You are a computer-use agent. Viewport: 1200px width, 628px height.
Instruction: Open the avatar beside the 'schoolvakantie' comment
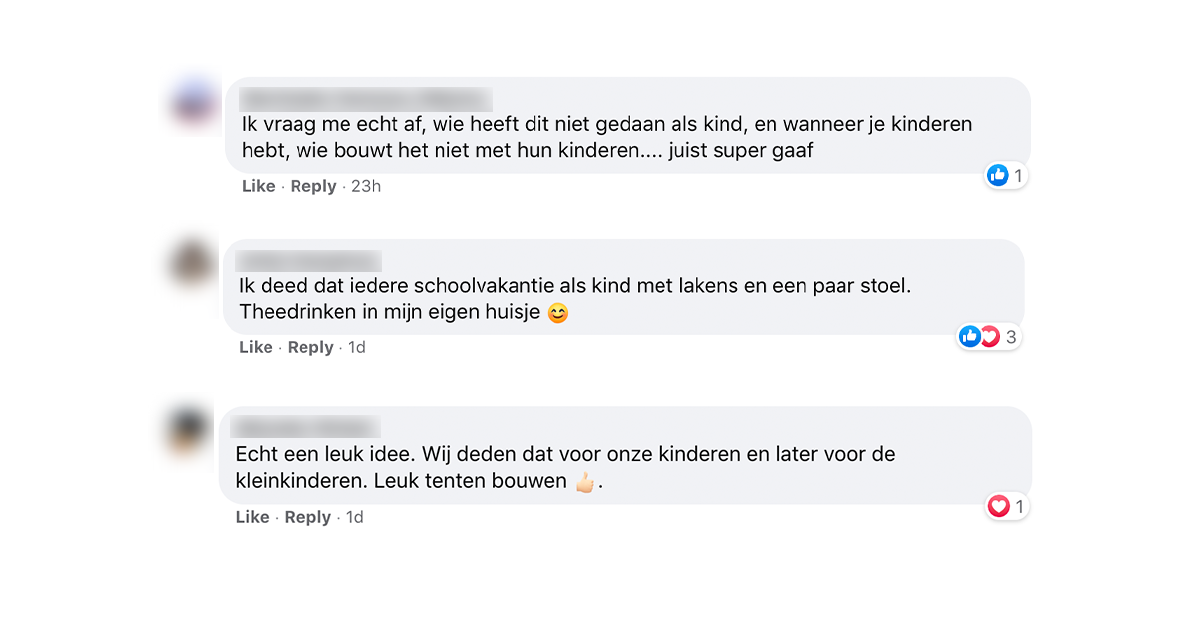(x=191, y=264)
